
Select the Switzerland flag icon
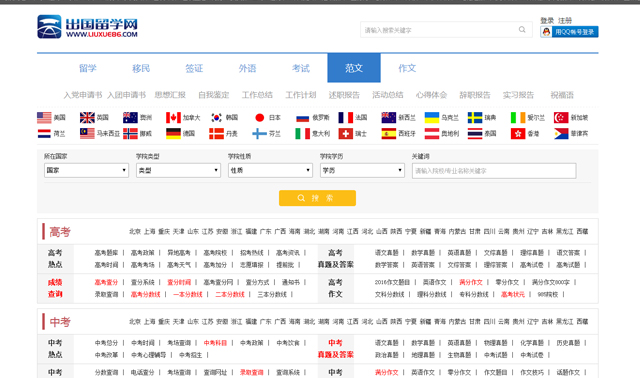pyautogui.click(x=346, y=133)
